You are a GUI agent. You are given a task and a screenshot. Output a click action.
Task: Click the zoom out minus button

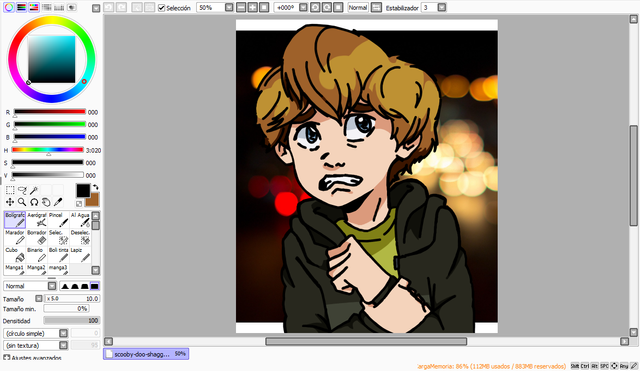pos(241,7)
